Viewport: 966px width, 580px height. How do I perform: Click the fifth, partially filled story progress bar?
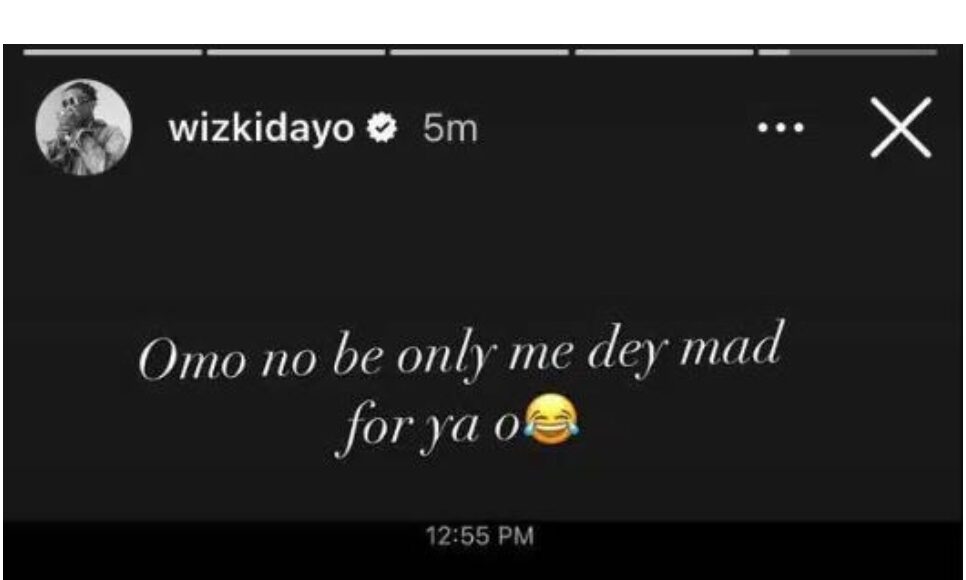point(848,51)
